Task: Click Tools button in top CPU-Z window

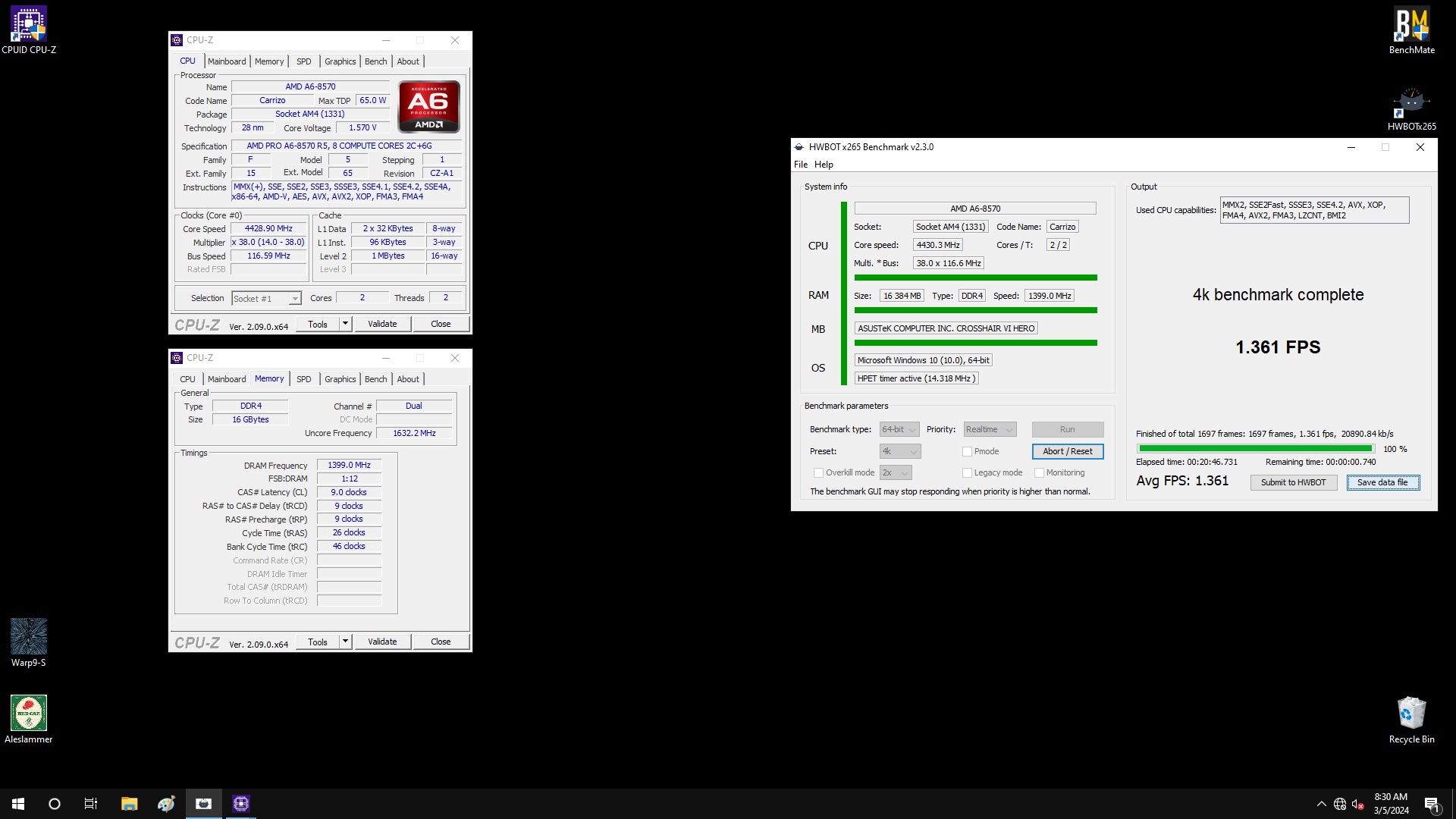Action: (318, 324)
